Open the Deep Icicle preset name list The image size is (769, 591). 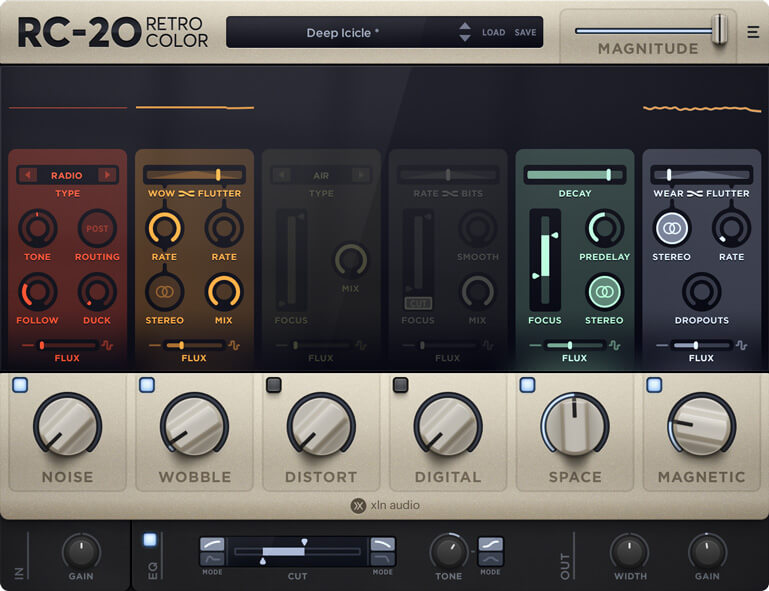(342, 32)
